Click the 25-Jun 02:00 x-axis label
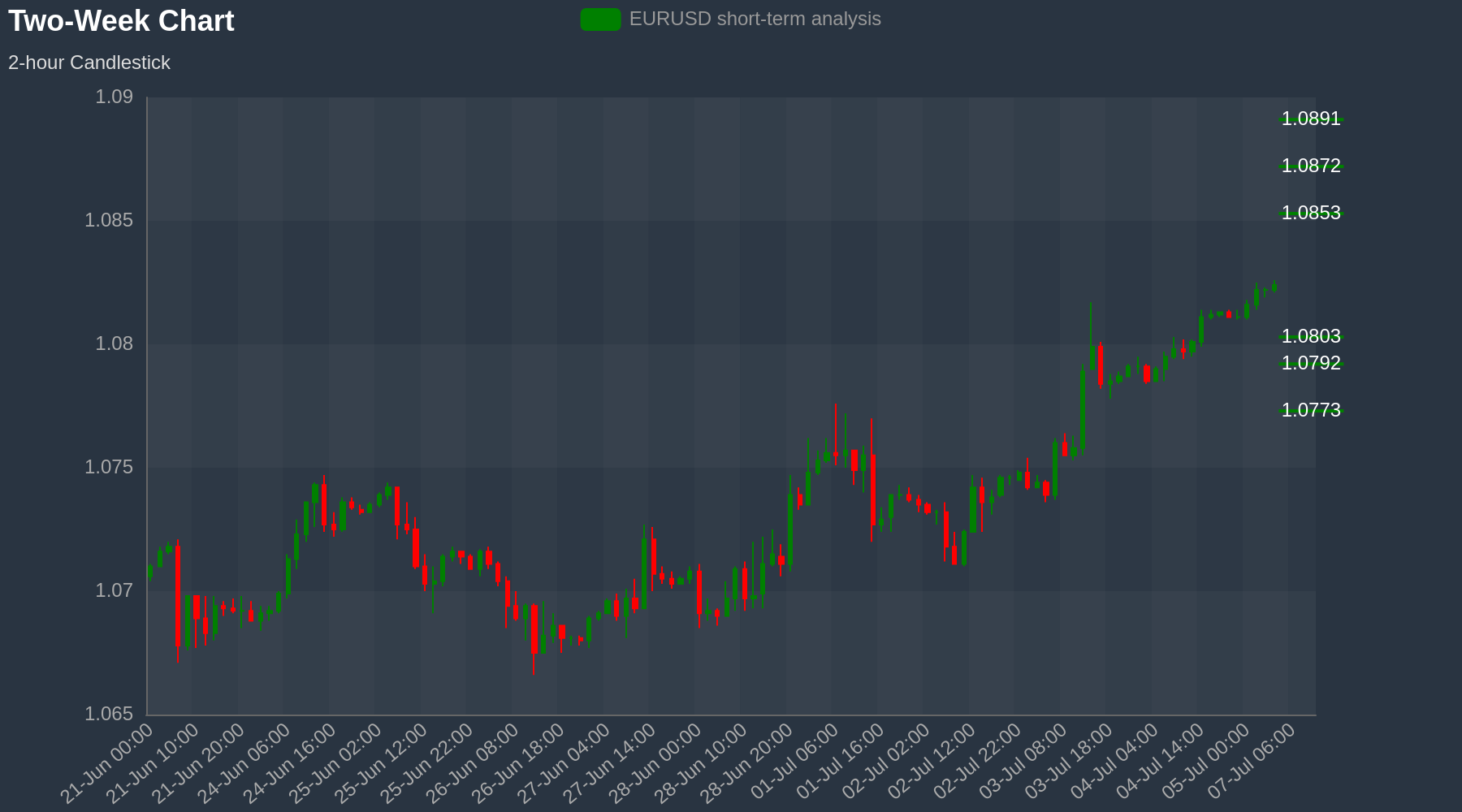The width and height of the screenshot is (1462, 812). pyautogui.click(x=335, y=765)
